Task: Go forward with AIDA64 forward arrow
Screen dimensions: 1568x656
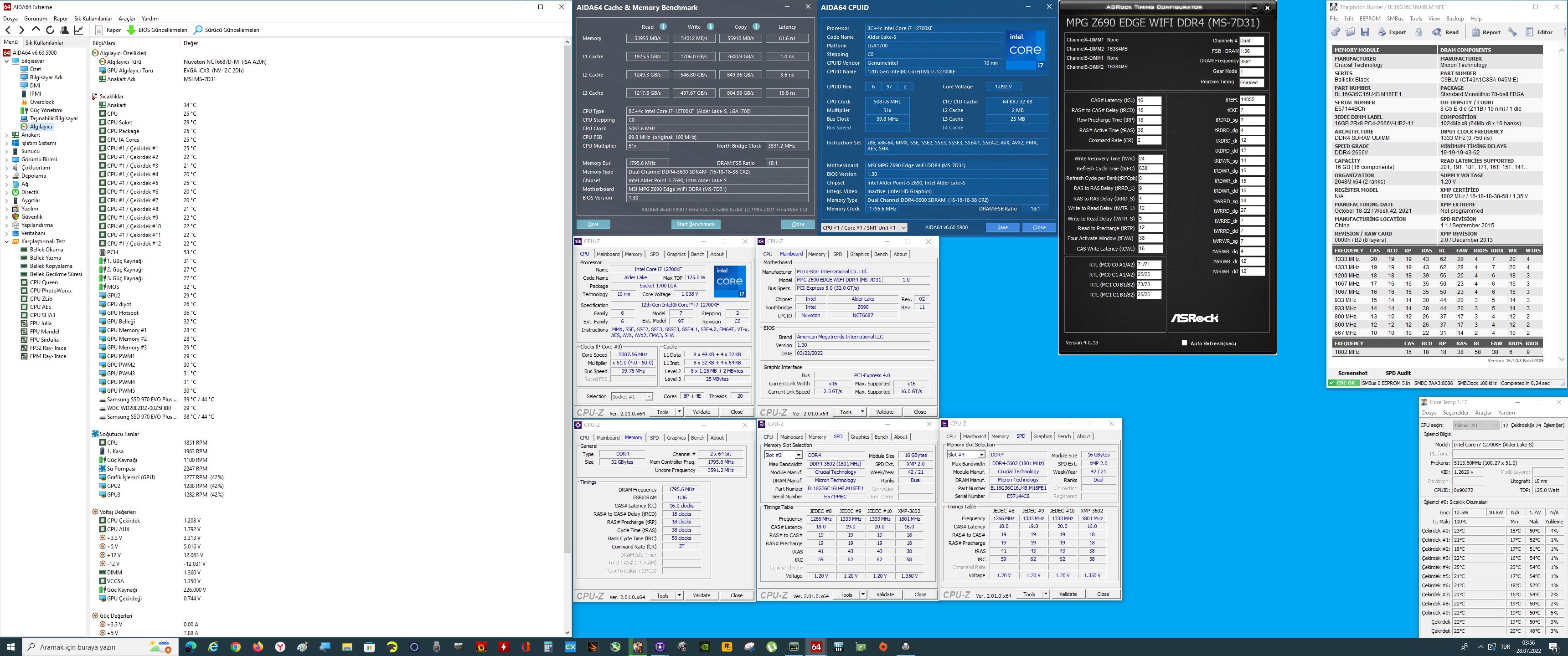Action: pos(22,30)
